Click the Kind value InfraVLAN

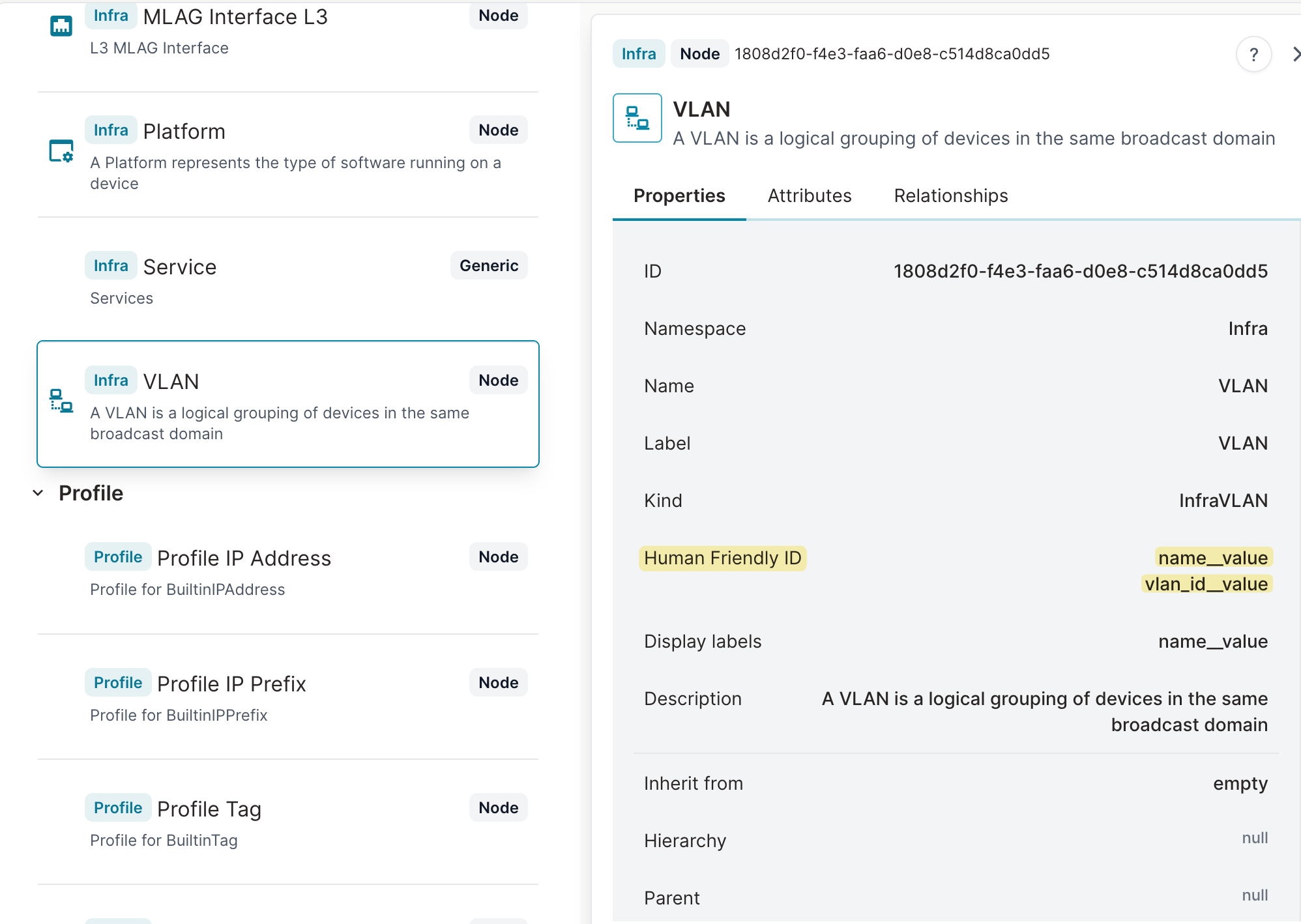click(x=1223, y=500)
